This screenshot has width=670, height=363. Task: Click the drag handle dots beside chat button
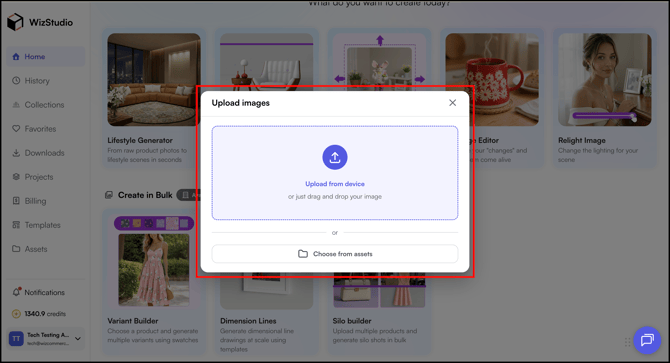point(627,342)
